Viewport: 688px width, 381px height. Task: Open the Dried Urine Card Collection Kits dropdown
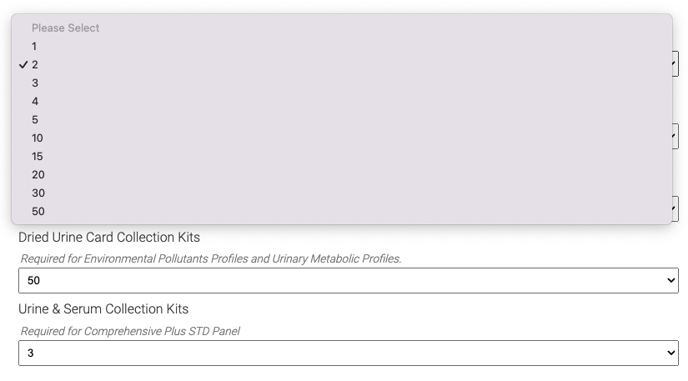[x=348, y=280]
